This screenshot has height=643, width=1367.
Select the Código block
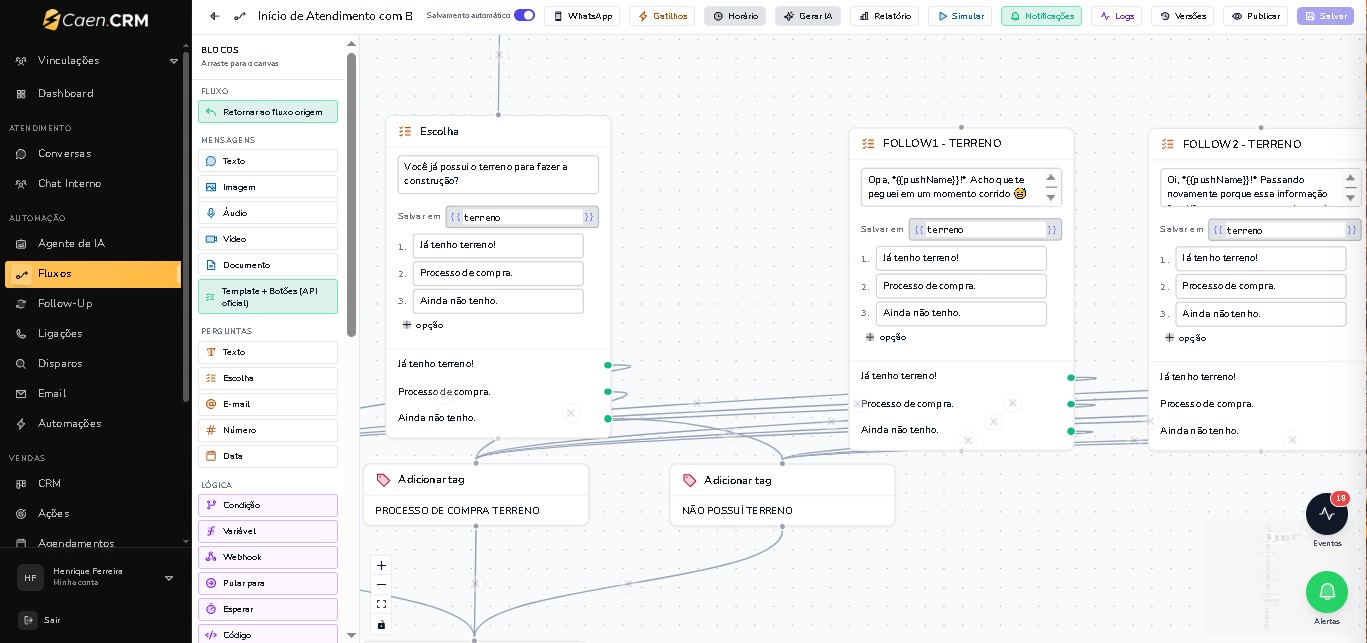pyautogui.click(x=268, y=634)
